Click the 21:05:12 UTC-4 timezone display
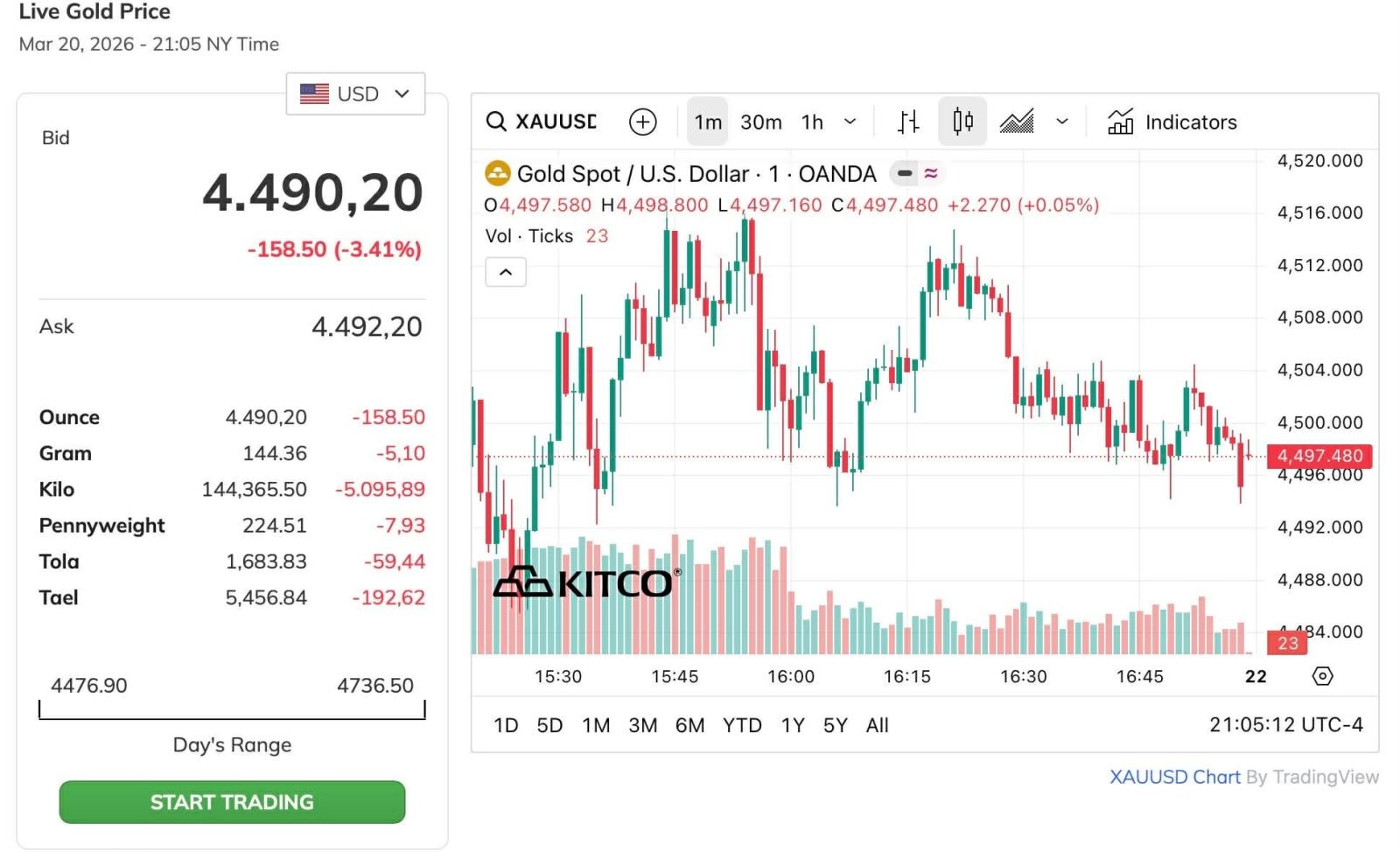 coord(1285,725)
